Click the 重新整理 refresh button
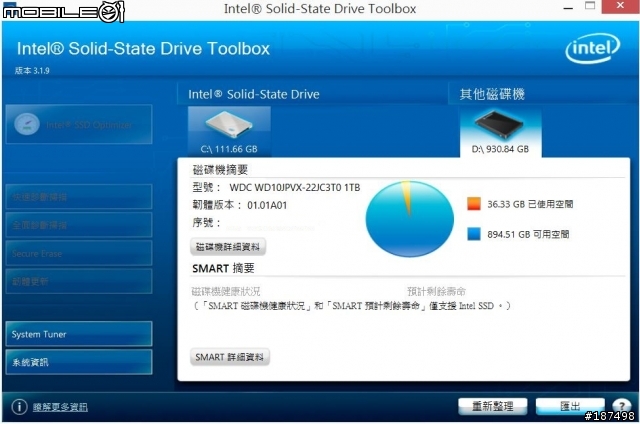 (x=493, y=406)
